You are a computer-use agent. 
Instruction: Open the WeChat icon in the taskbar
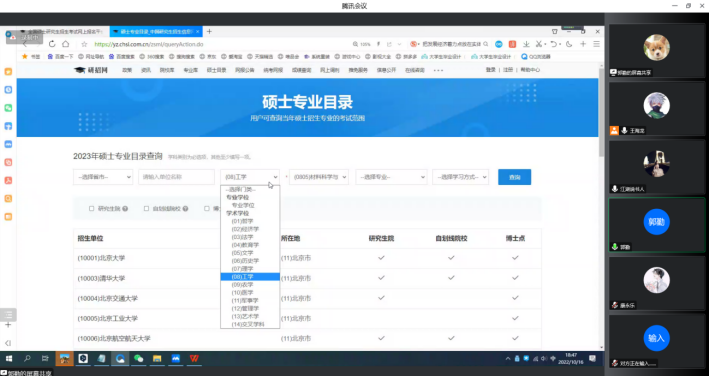pyautogui.click(x=138, y=358)
